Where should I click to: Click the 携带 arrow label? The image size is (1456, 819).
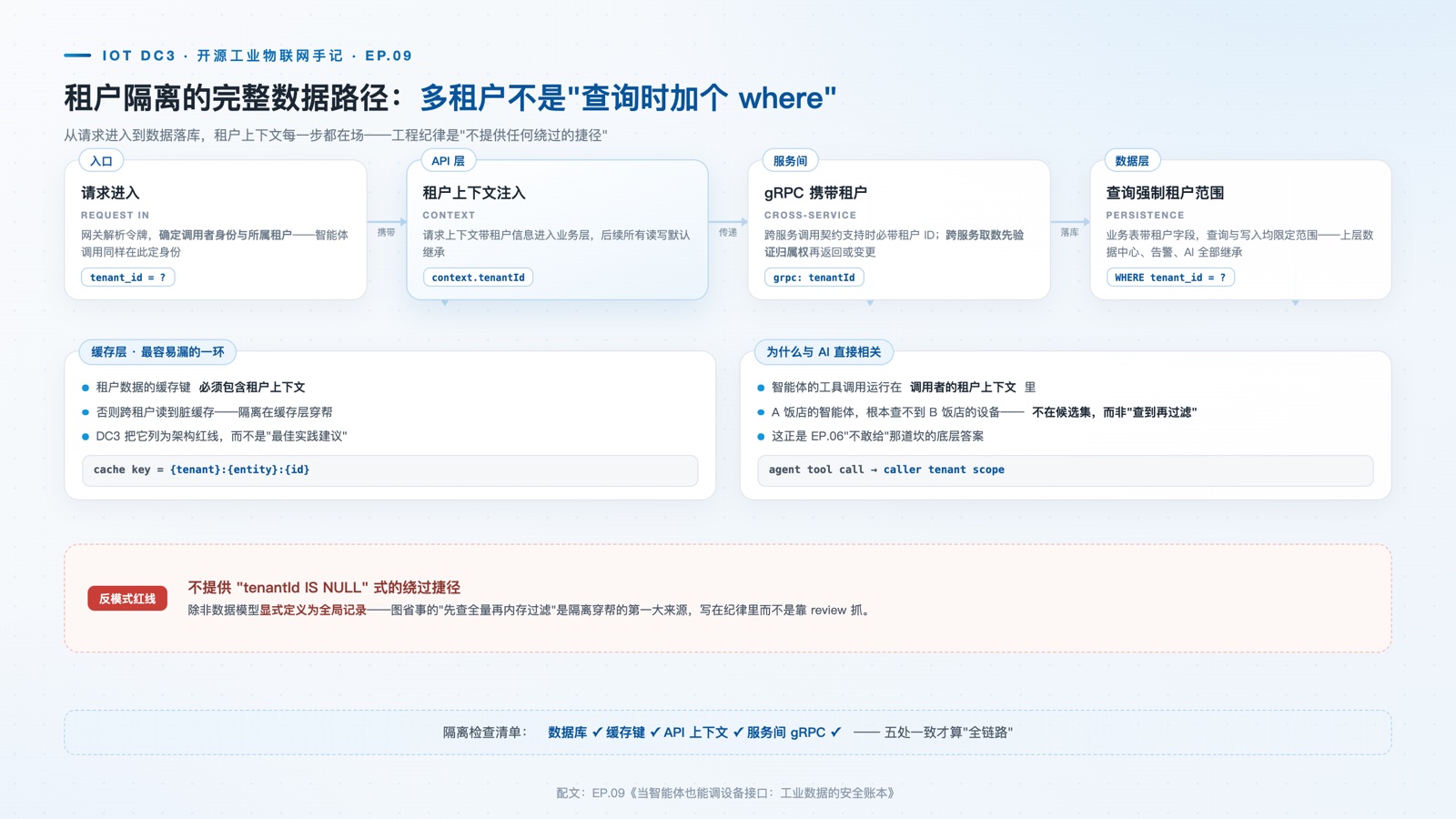(387, 232)
